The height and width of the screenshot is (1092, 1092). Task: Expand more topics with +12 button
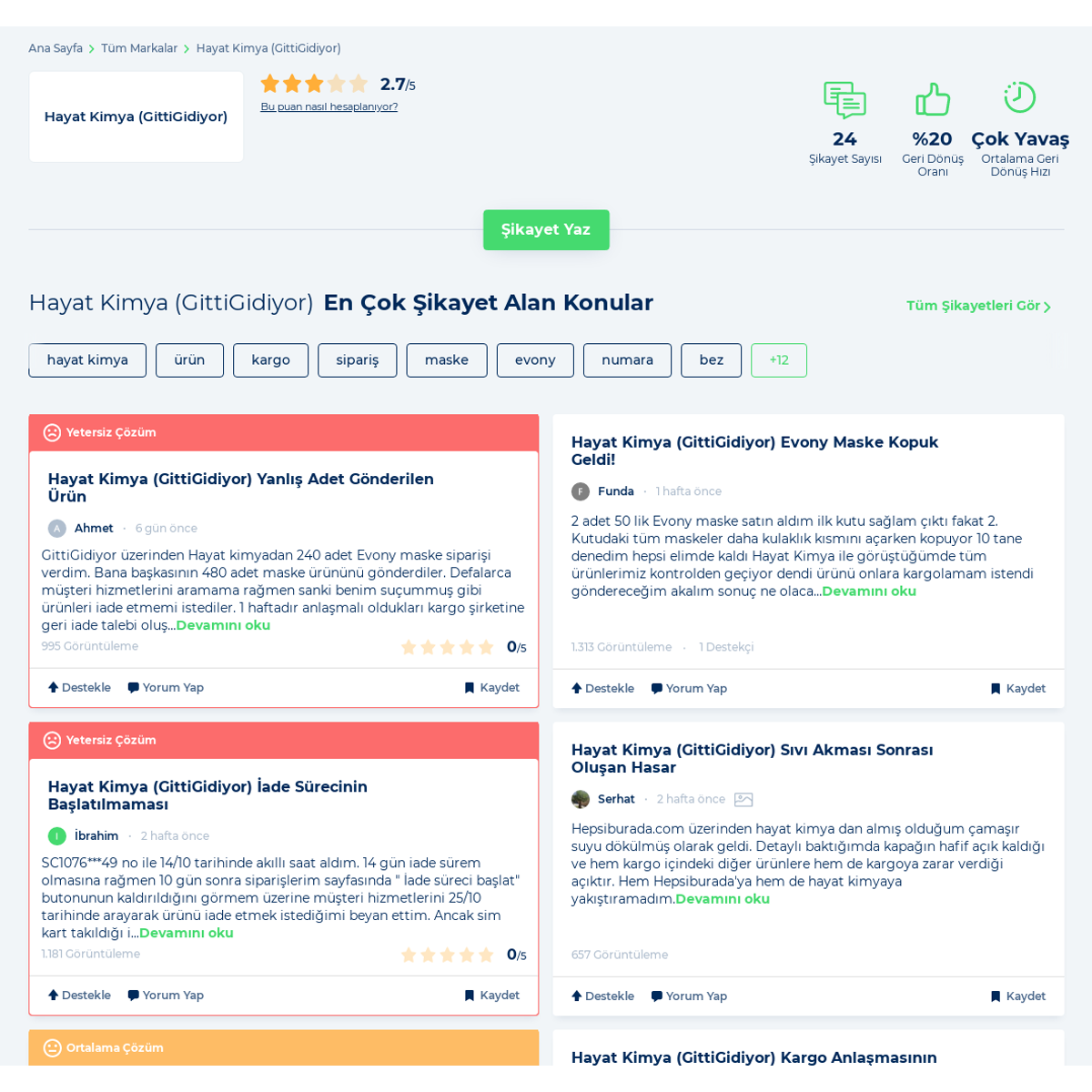[779, 360]
